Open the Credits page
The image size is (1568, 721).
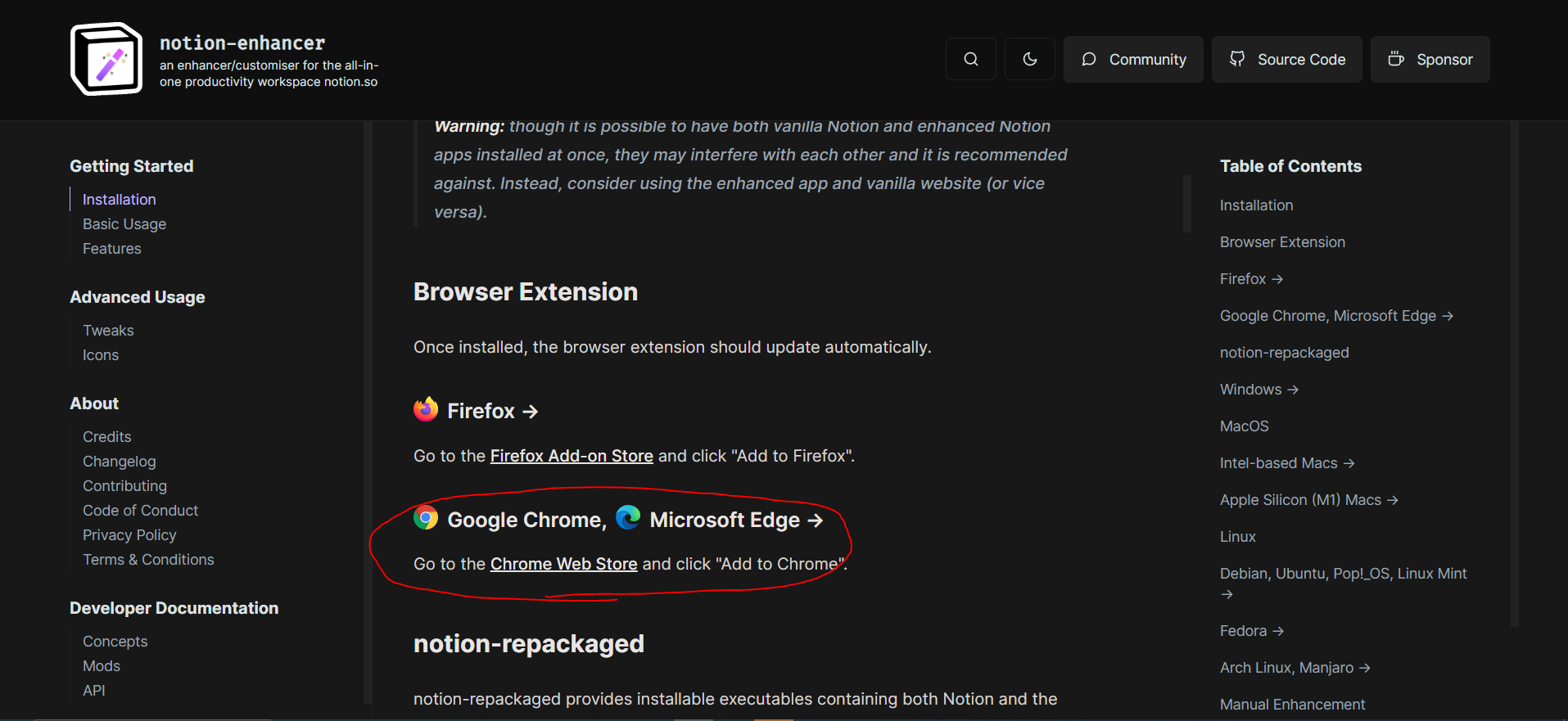pos(107,437)
